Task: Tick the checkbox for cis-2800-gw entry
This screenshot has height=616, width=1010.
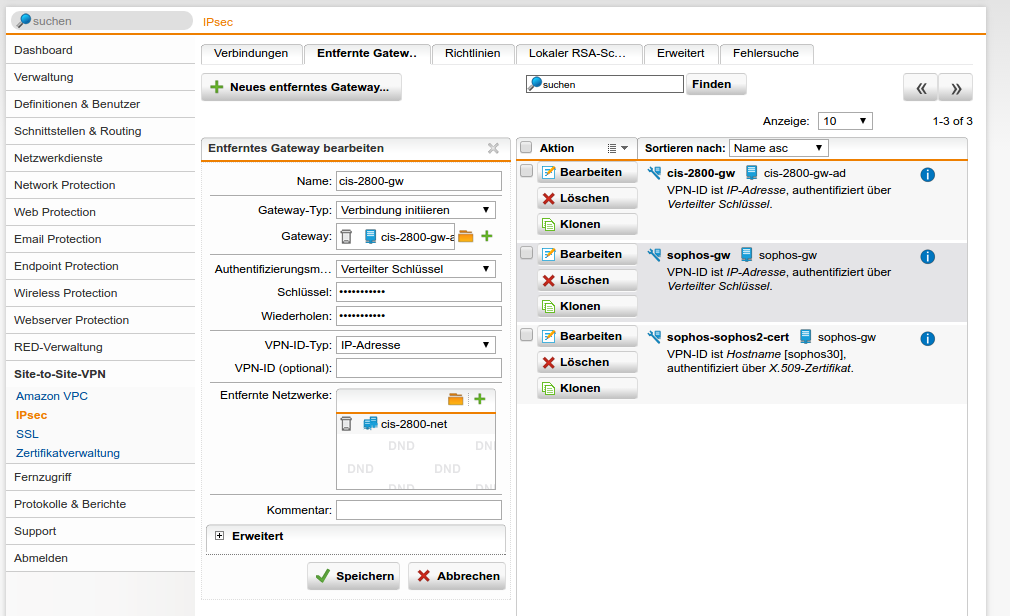Action: pyautogui.click(x=527, y=171)
